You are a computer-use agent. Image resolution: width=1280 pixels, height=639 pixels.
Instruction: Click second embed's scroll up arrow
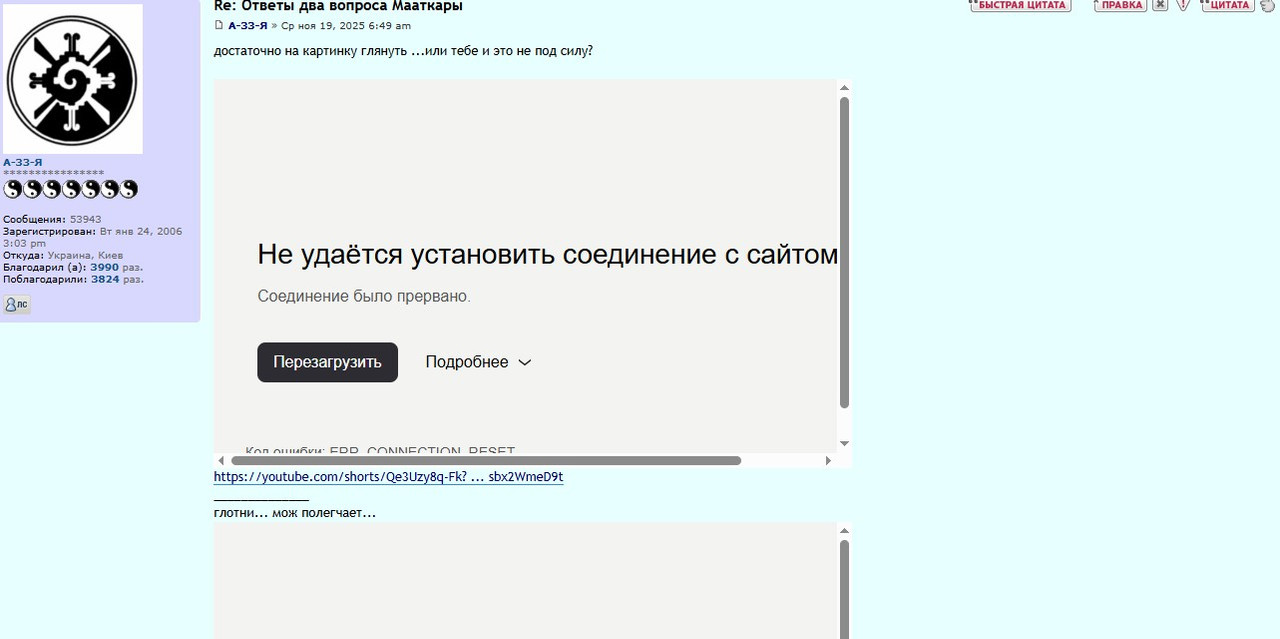click(844, 531)
